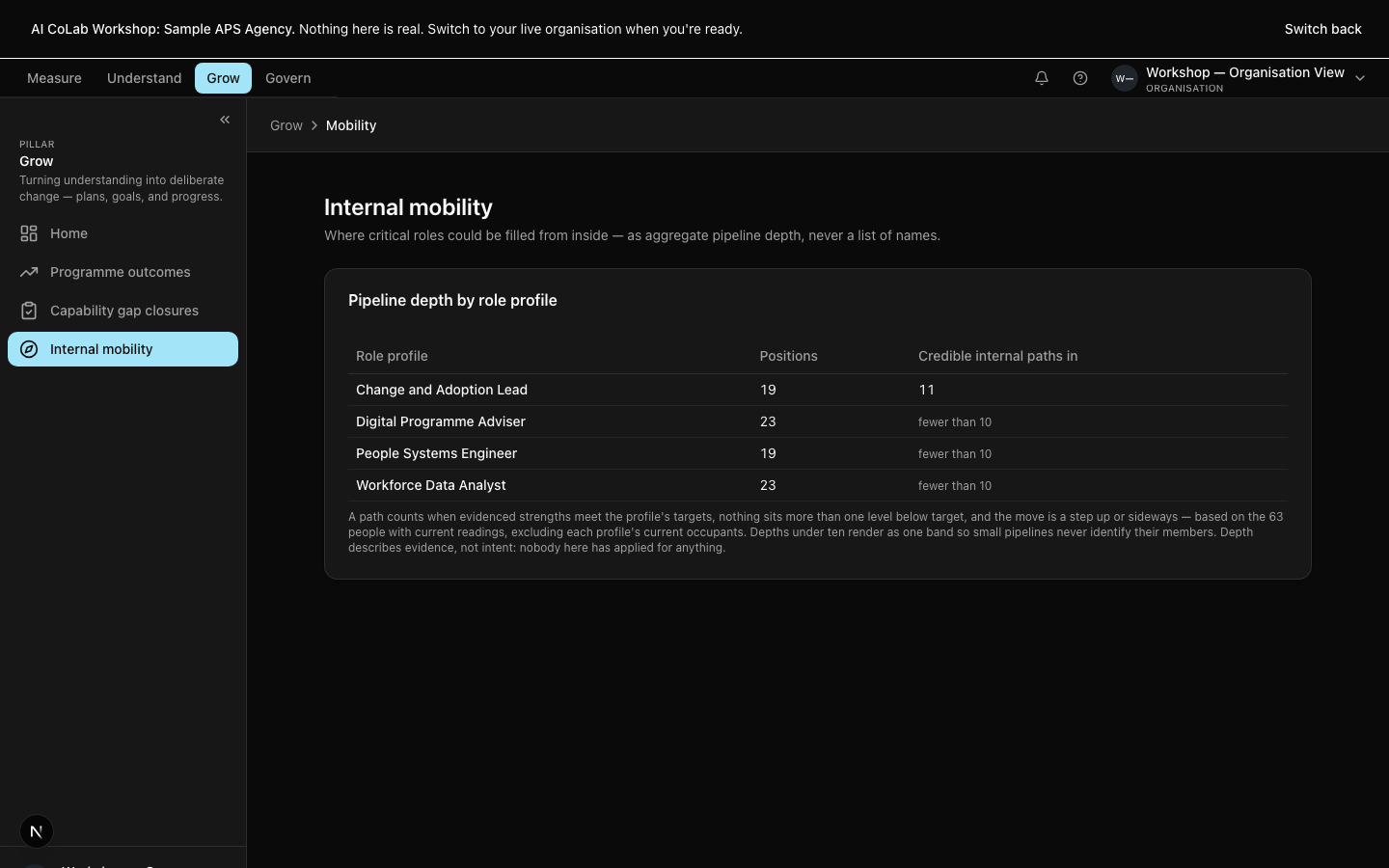Click 'fewer than 10' for People Systems Engineer
This screenshot has height=868, width=1389.
tap(955, 454)
